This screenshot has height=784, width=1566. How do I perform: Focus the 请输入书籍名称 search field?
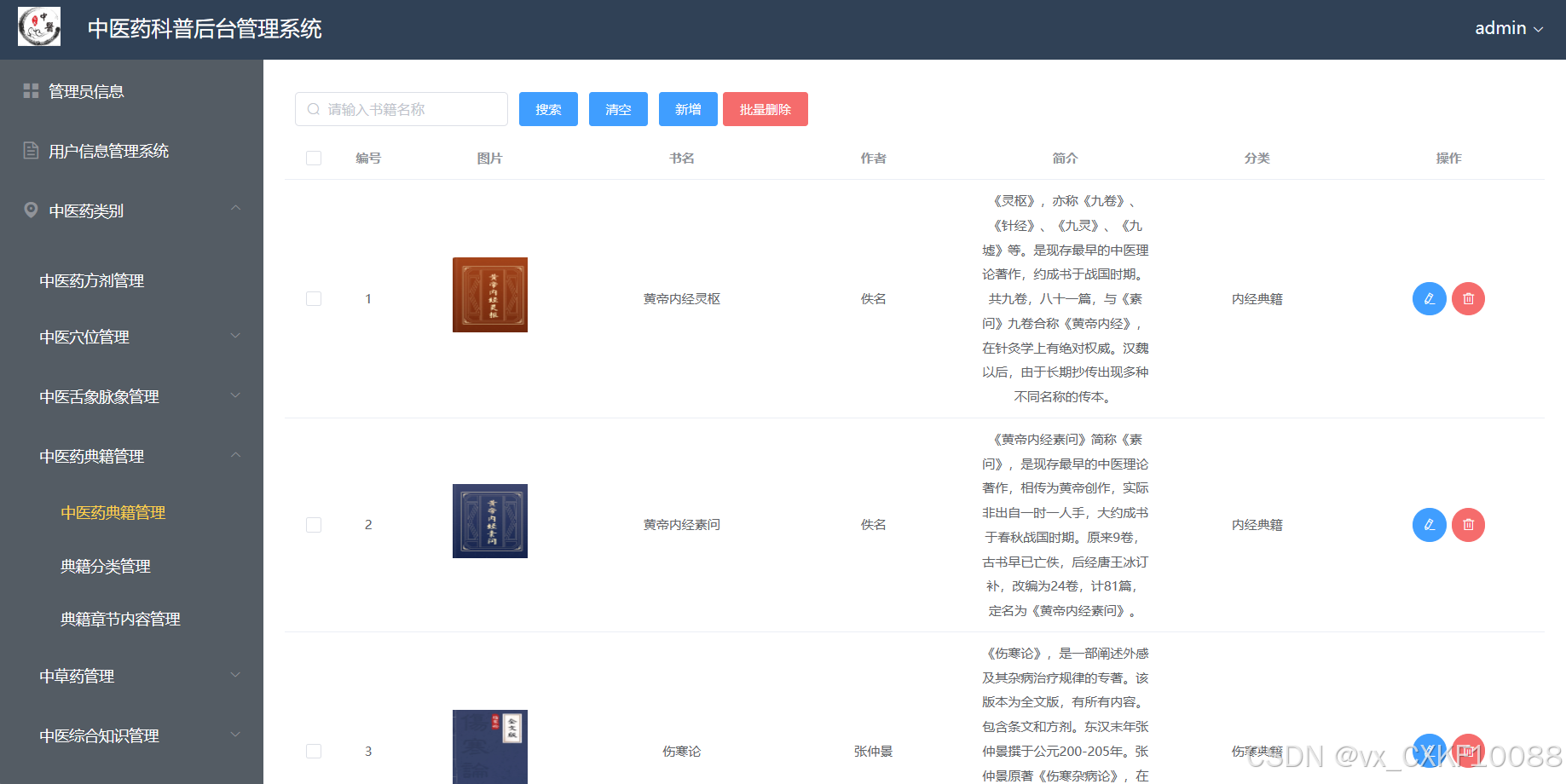click(402, 109)
